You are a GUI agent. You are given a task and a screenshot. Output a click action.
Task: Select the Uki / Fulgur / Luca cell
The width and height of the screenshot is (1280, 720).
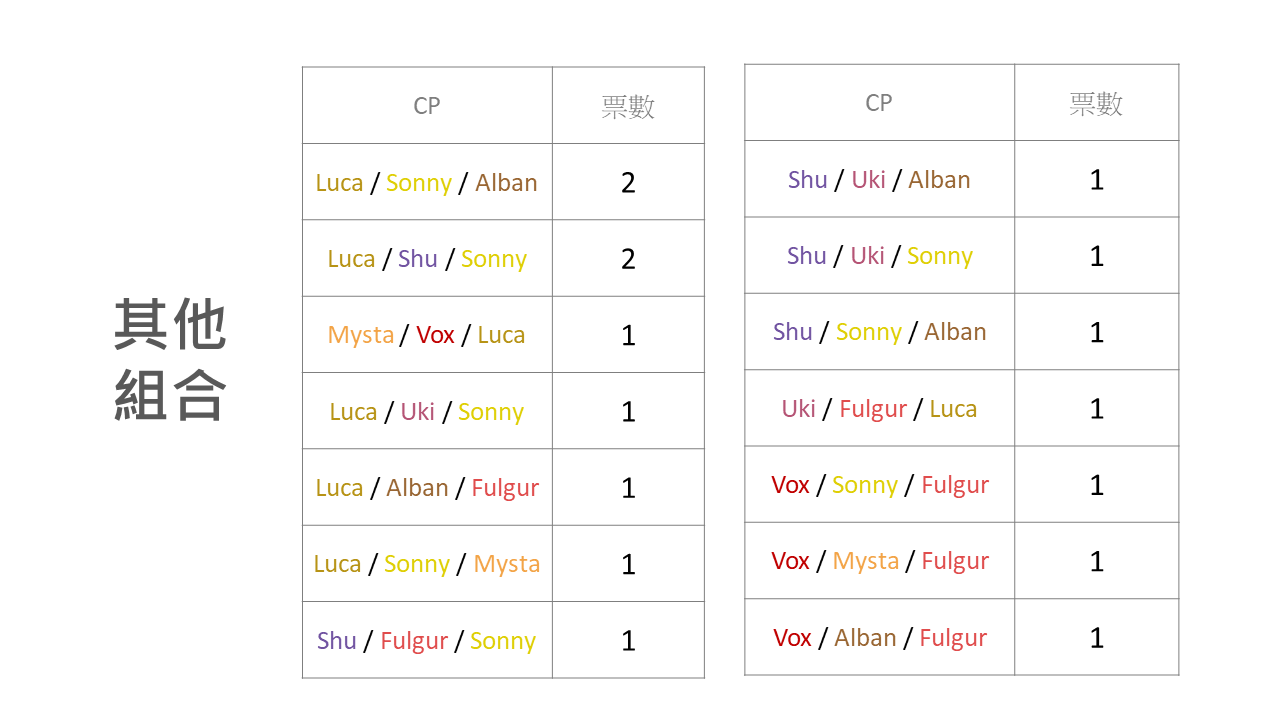[x=879, y=408]
